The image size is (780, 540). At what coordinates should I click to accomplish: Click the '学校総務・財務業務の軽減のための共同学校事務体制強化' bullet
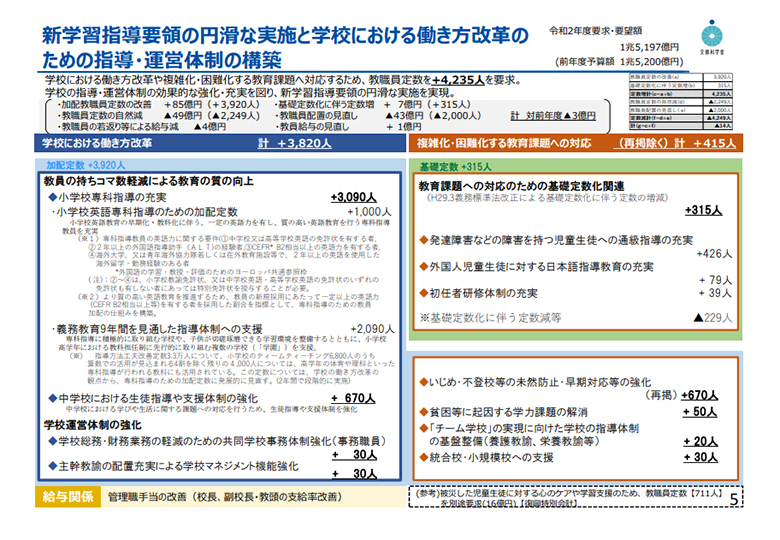coord(217,441)
